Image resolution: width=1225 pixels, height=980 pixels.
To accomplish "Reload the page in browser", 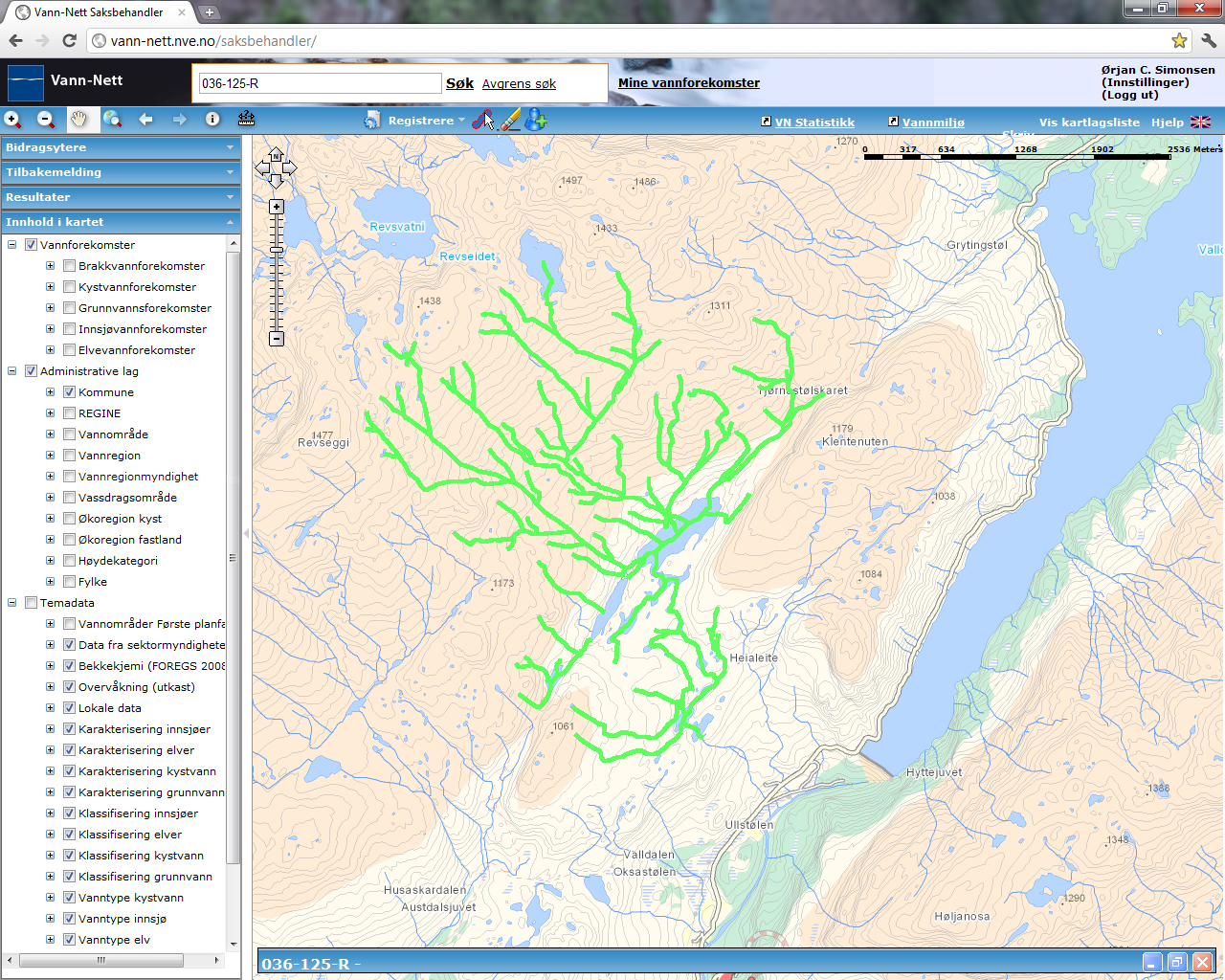I will tap(69, 40).
